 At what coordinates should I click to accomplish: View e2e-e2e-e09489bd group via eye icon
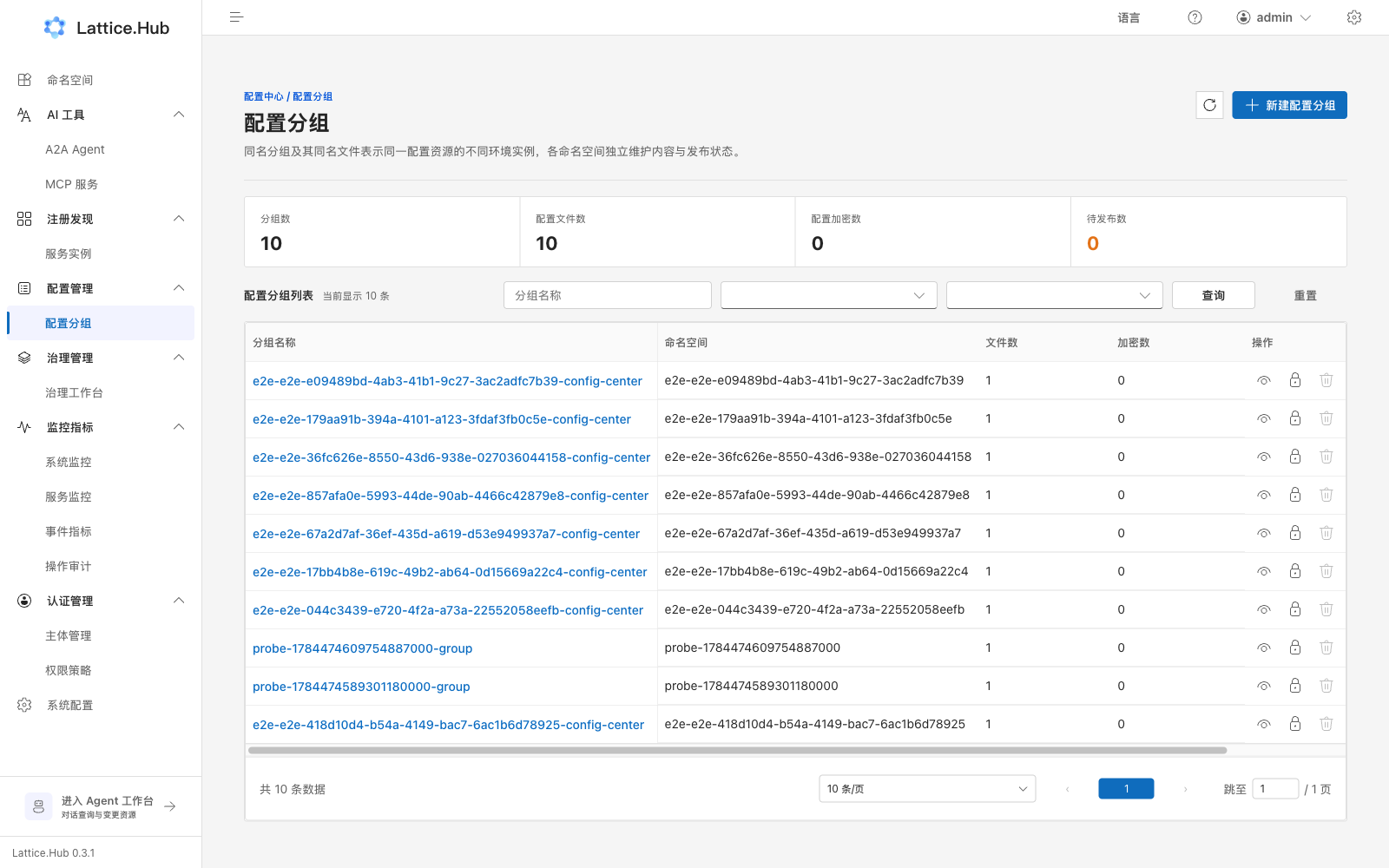pyautogui.click(x=1264, y=380)
